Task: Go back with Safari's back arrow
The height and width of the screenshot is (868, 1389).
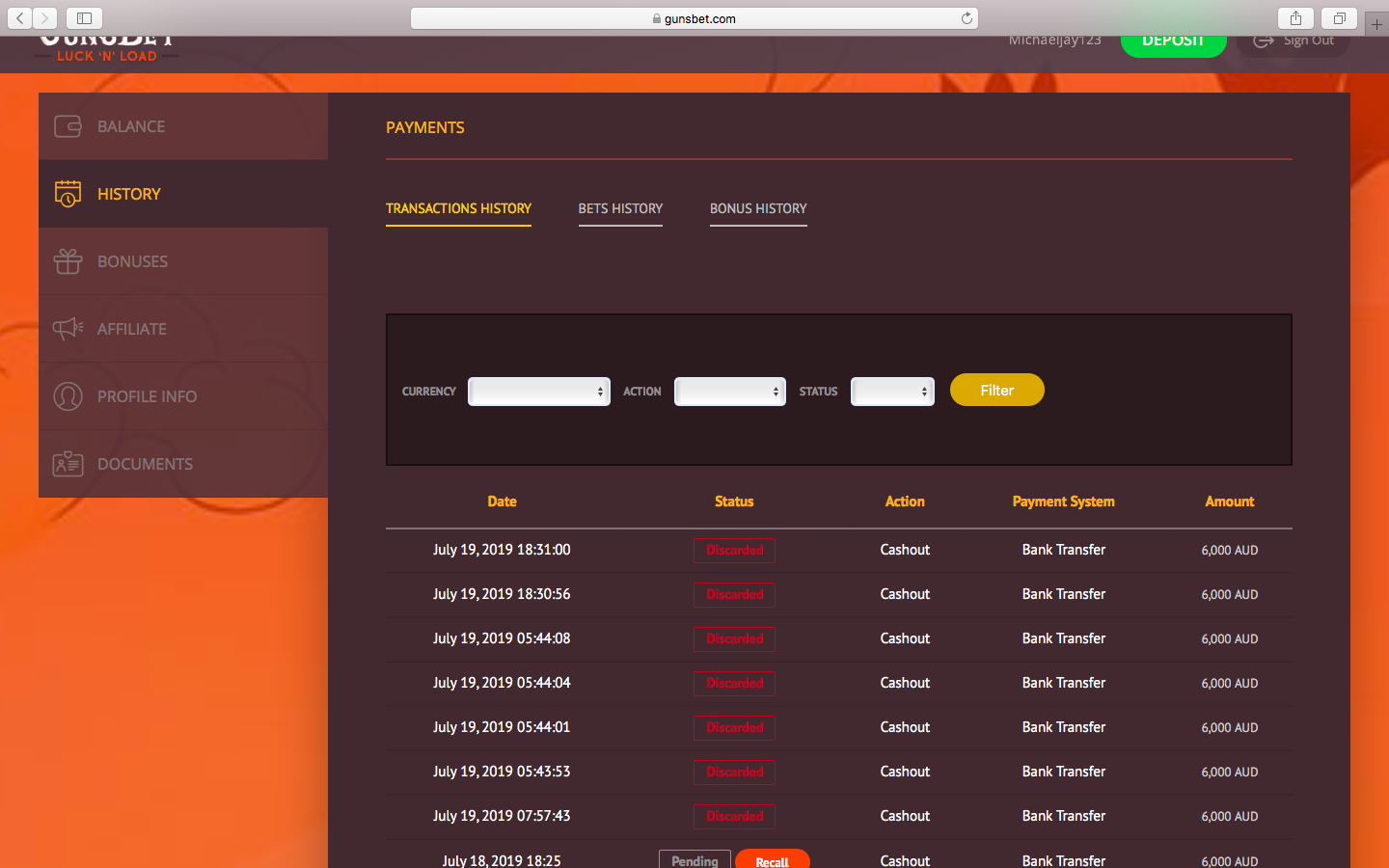Action: coord(20,18)
